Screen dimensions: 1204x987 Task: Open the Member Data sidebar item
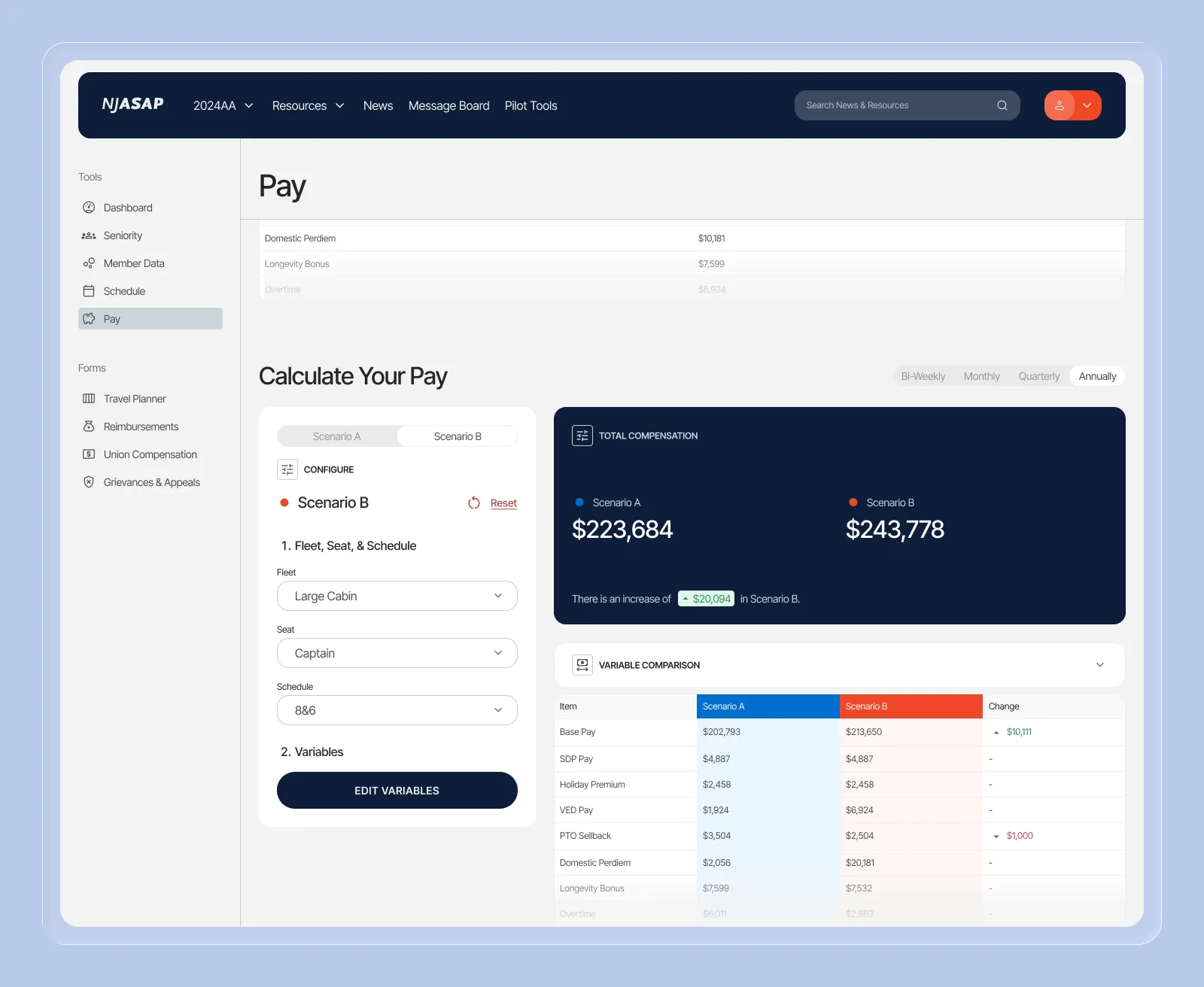[134, 263]
